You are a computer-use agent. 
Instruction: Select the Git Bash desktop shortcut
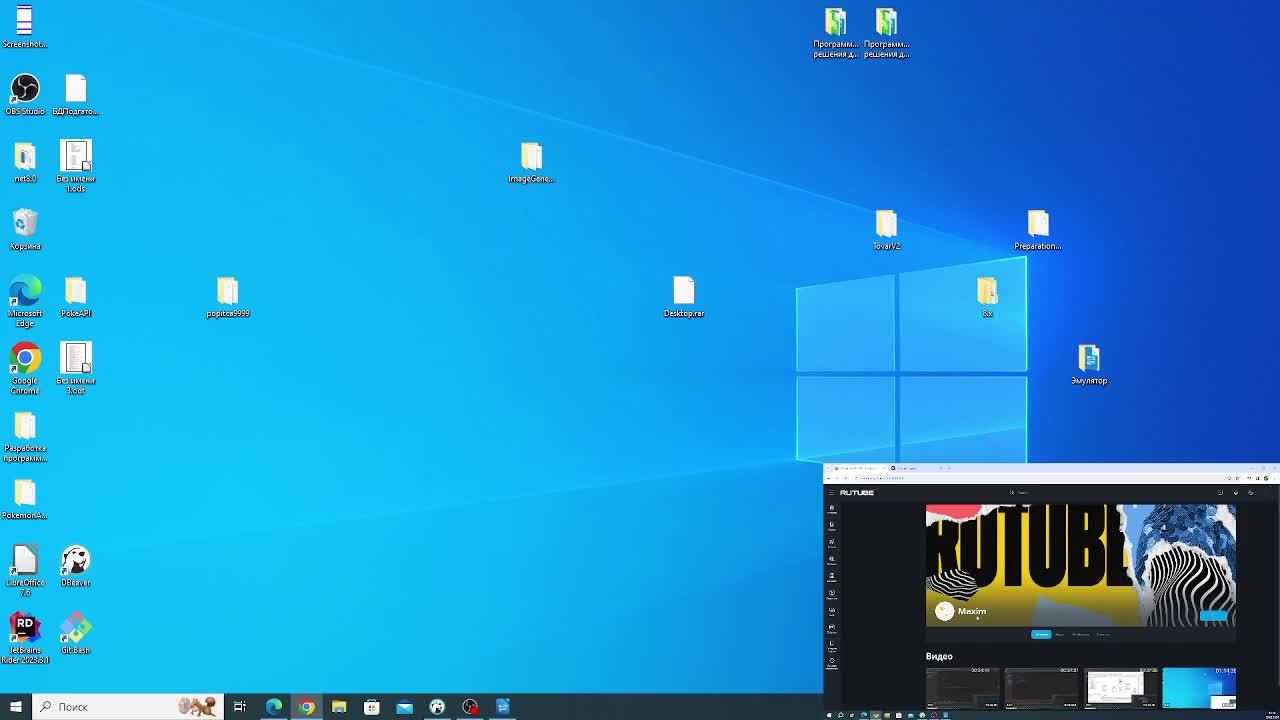click(x=76, y=633)
